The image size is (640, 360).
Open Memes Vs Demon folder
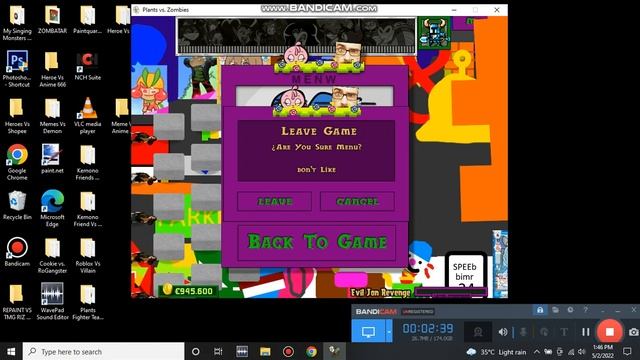tap(52, 116)
